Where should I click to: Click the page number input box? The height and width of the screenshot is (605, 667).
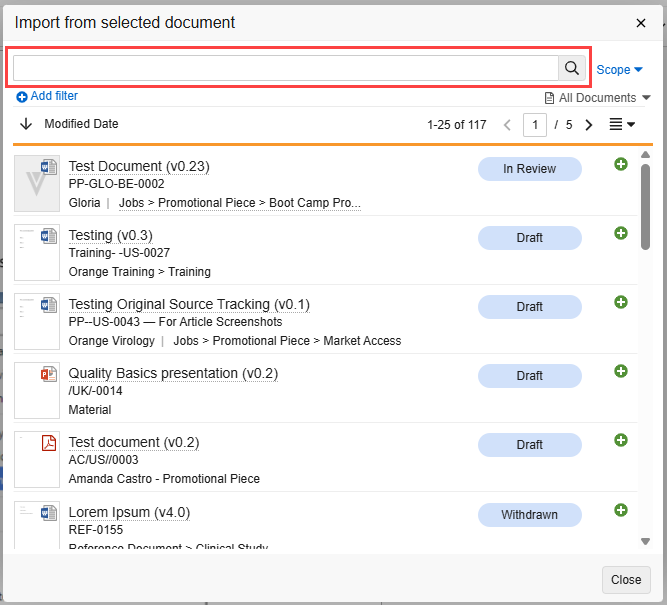tap(536, 125)
